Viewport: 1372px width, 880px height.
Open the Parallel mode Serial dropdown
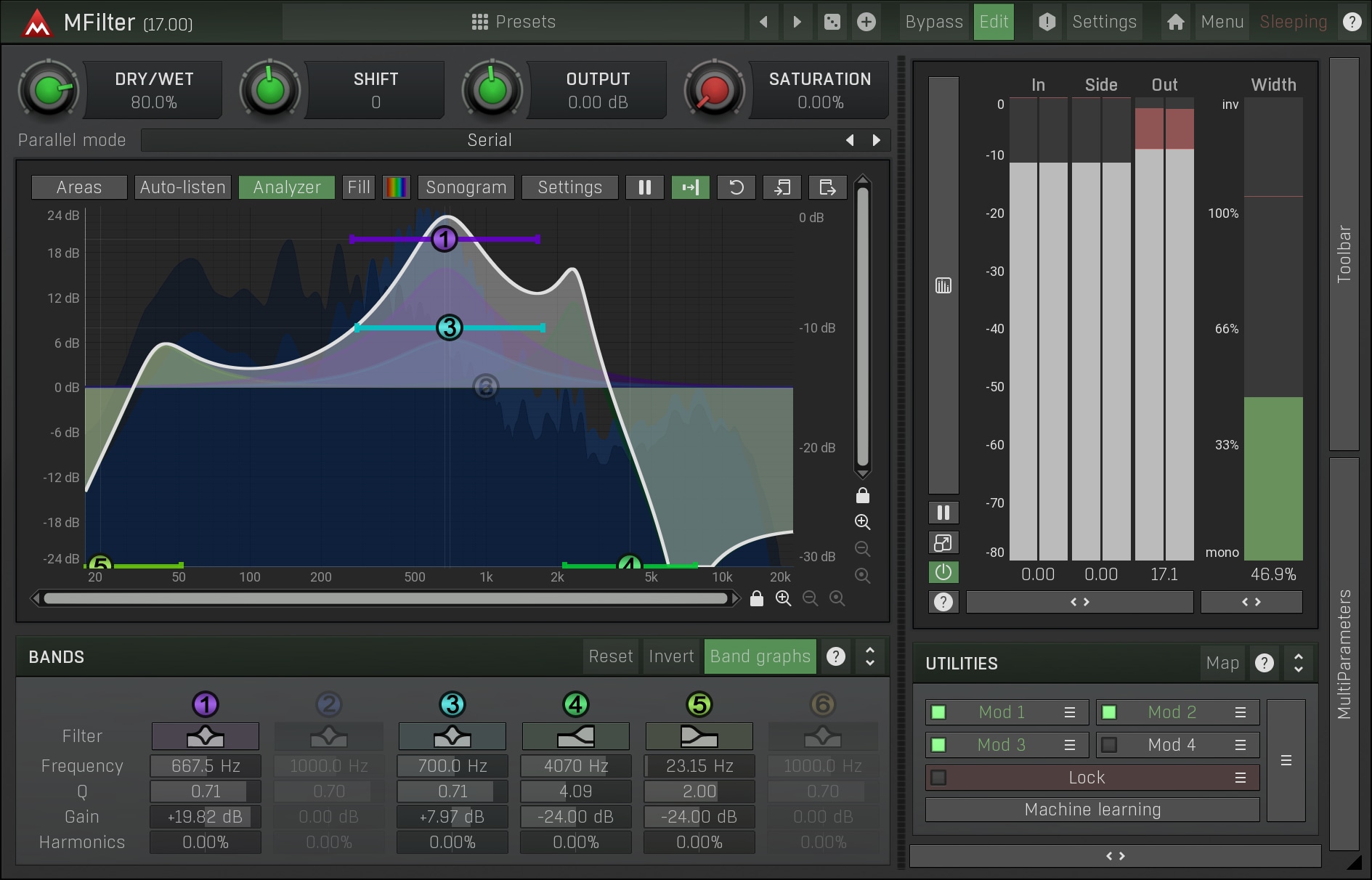click(x=490, y=140)
